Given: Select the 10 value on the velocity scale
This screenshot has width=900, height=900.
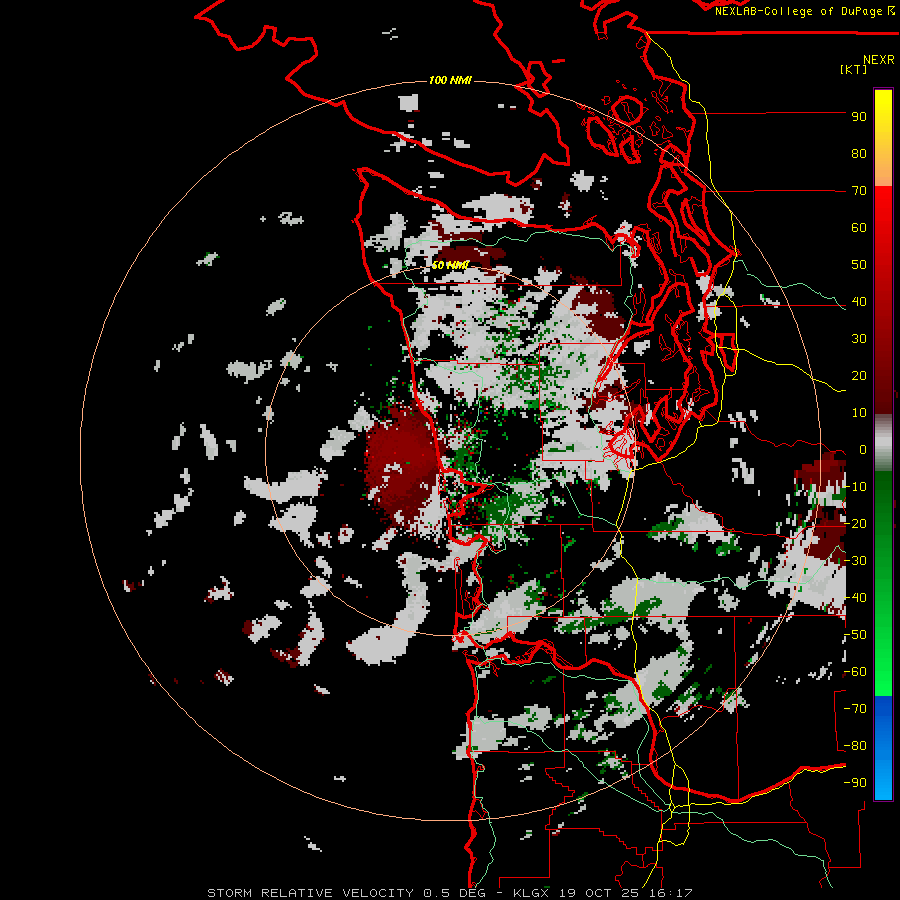Looking at the screenshot, I should click(859, 413).
